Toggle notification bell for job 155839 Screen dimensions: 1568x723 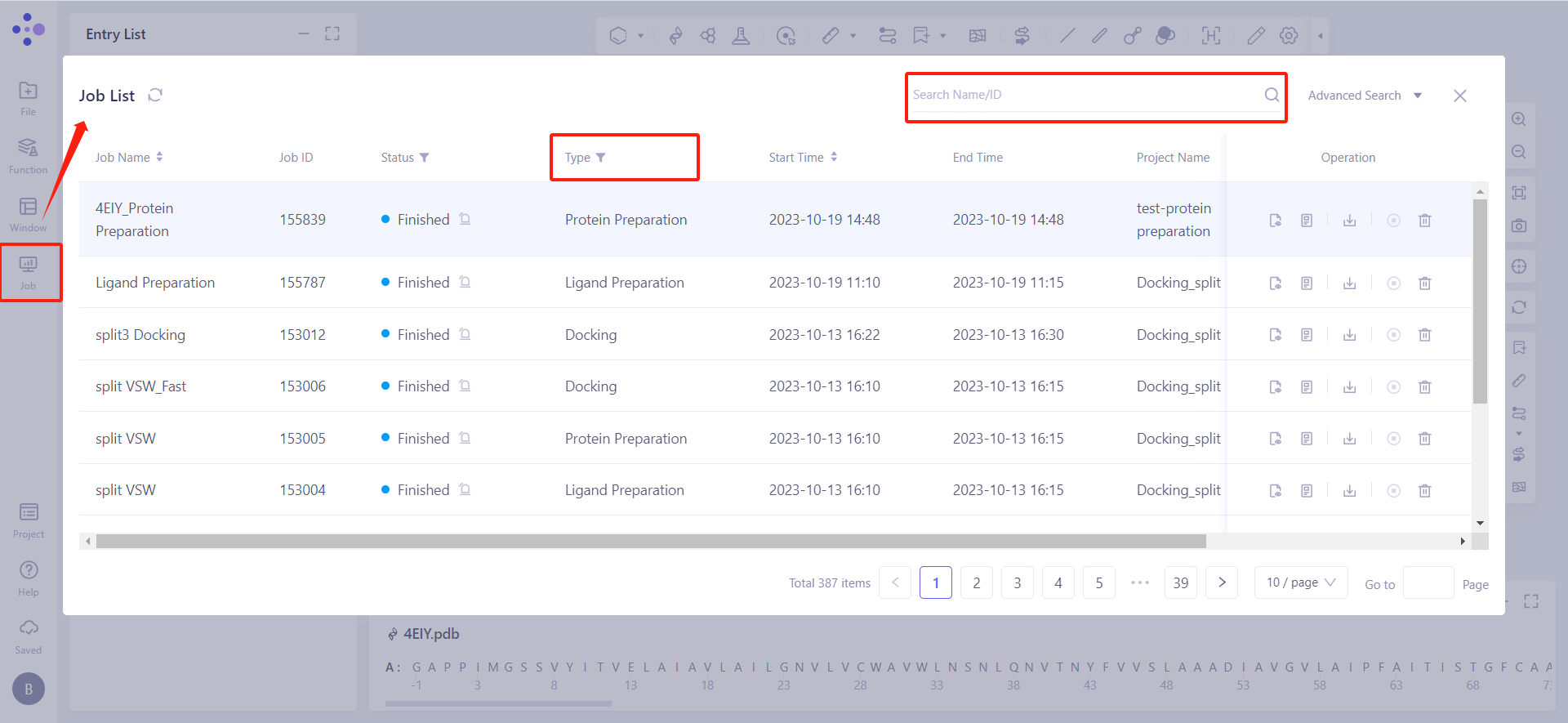(x=465, y=219)
